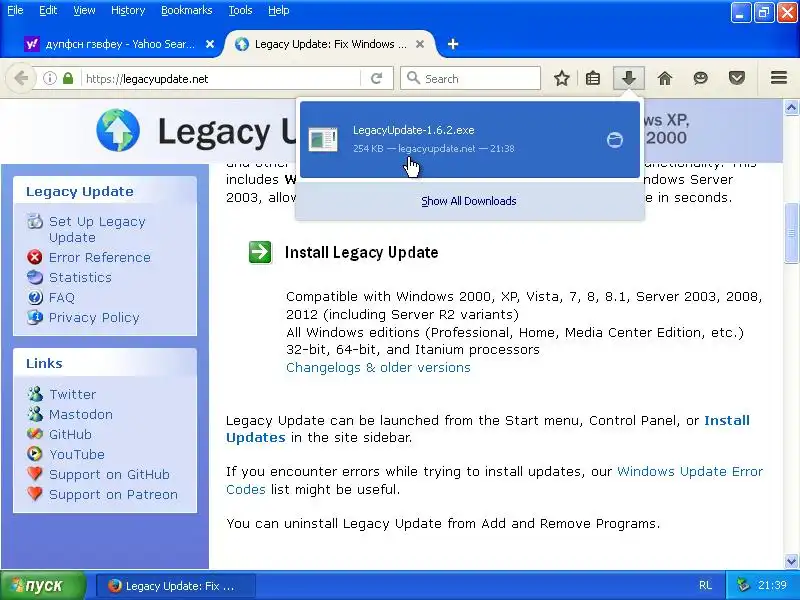Go to Statistics sidebar link
Screen dimensions: 800x600
coord(80,277)
